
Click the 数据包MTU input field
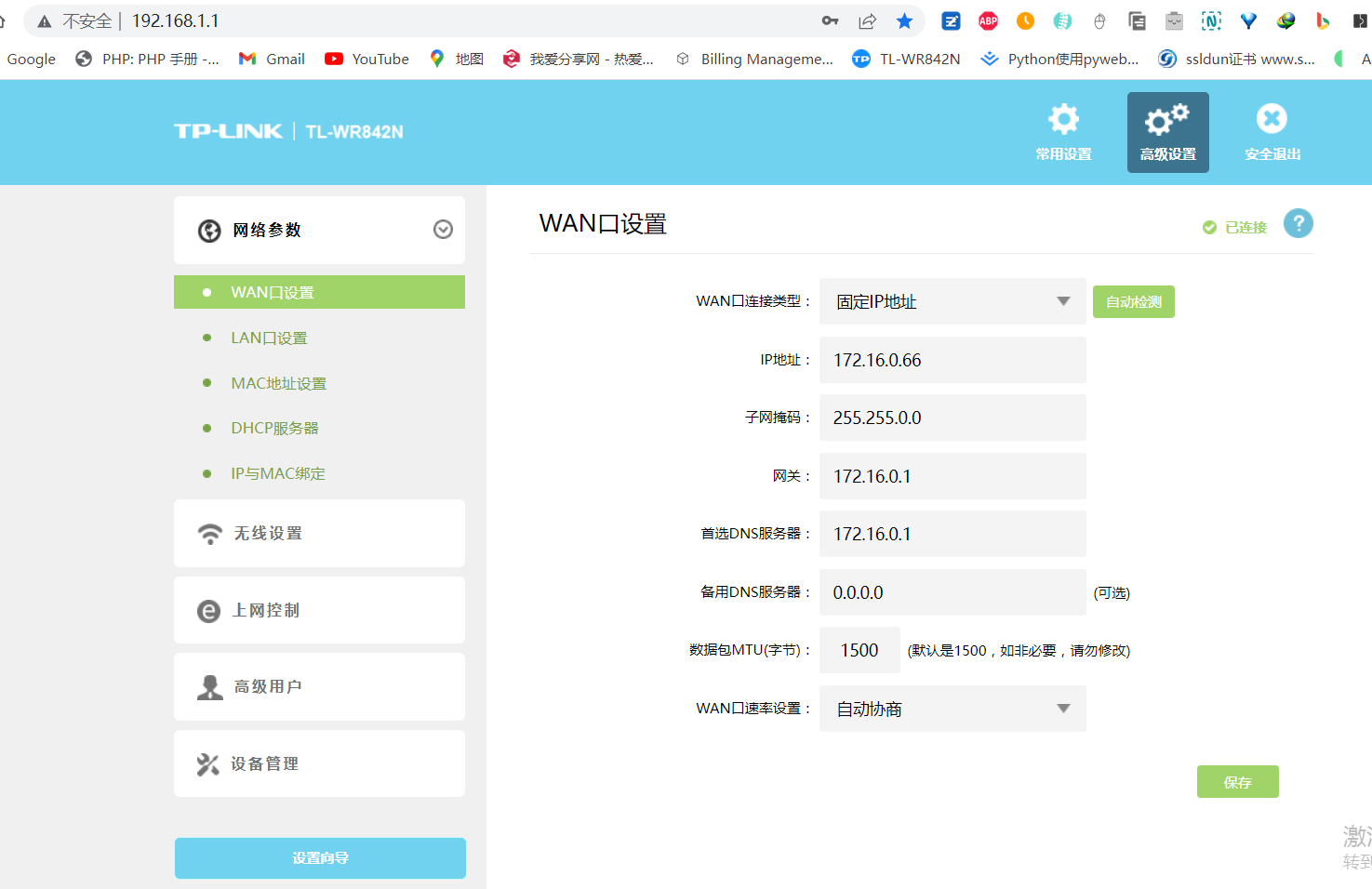pyautogui.click(x=859, y=650)
